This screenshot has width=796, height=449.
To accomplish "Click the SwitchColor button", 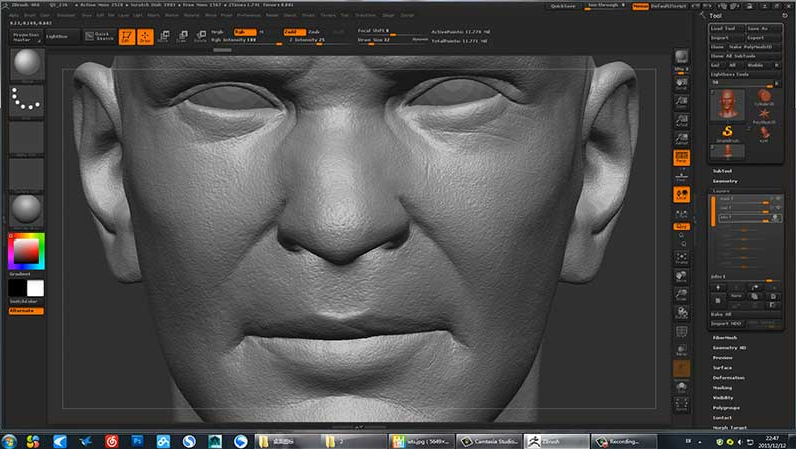I will pos(26,301).
